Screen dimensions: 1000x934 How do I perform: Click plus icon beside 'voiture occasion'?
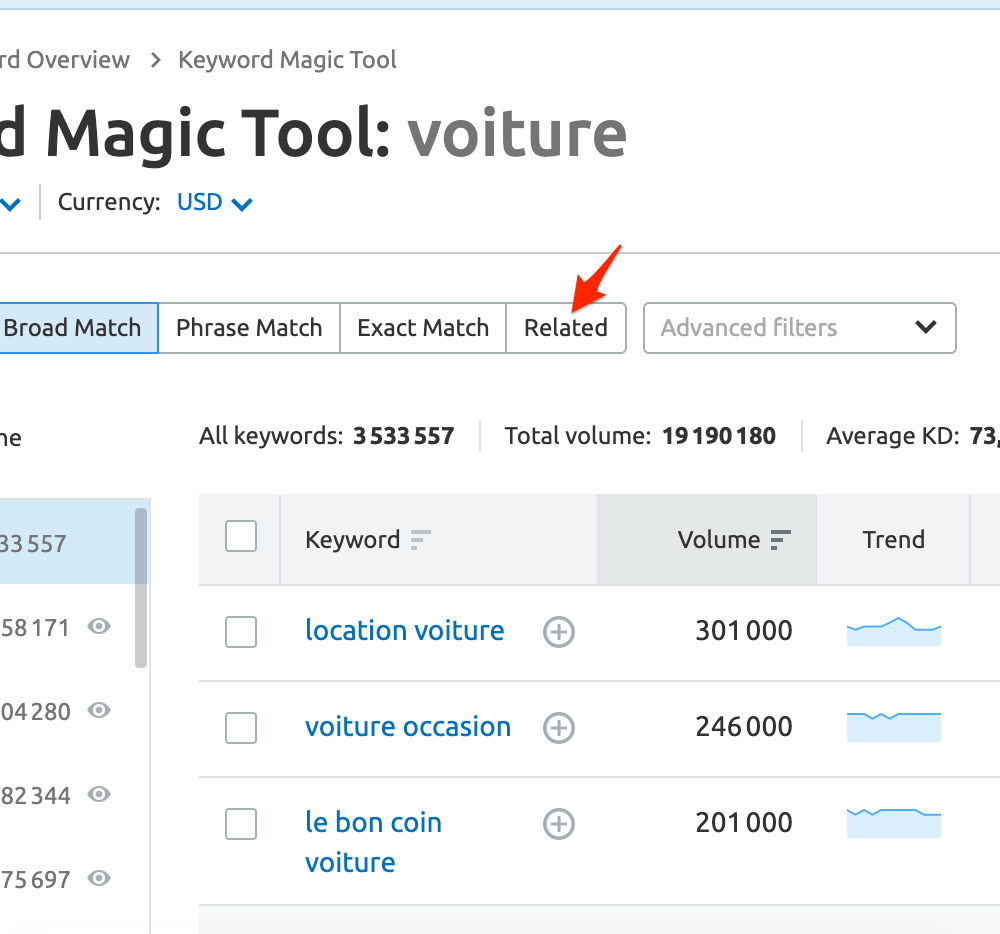tap(558, 728)
